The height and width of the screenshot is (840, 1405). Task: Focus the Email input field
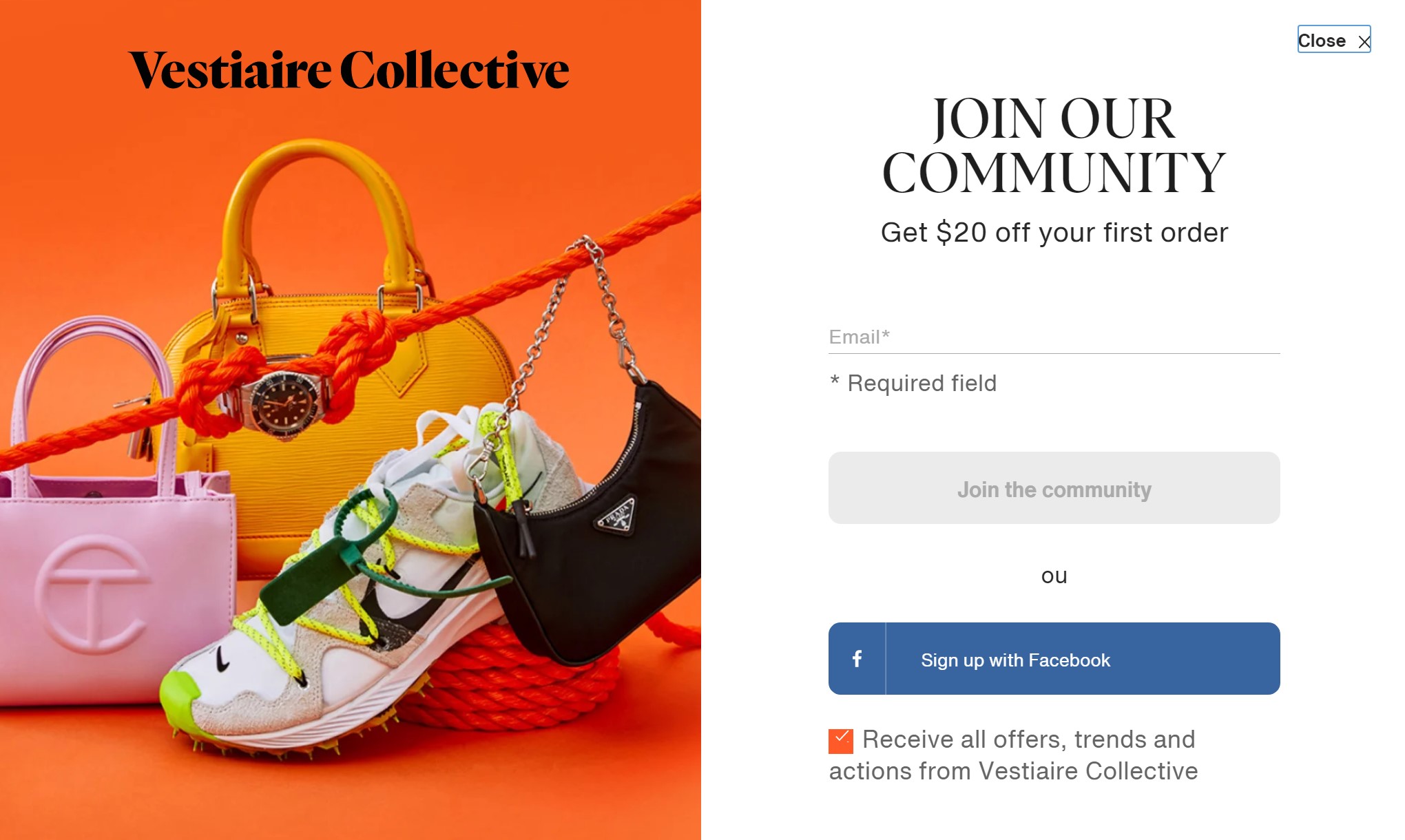(x=1054, y=337)
